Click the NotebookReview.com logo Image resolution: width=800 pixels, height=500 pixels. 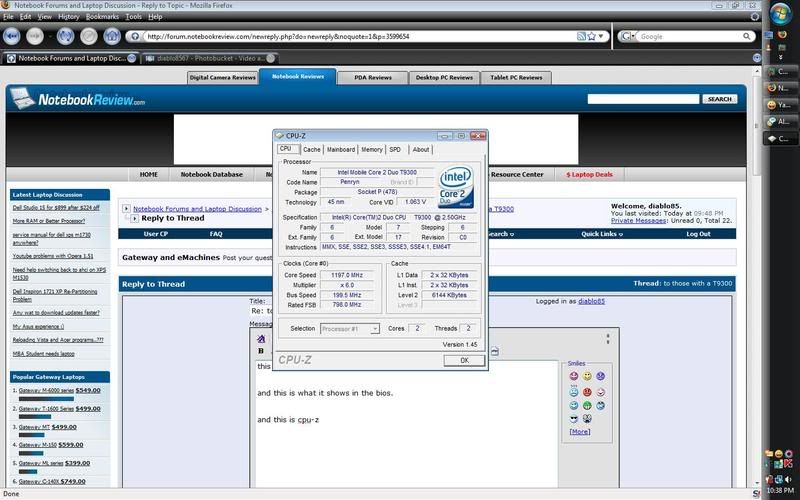[78, 98]
